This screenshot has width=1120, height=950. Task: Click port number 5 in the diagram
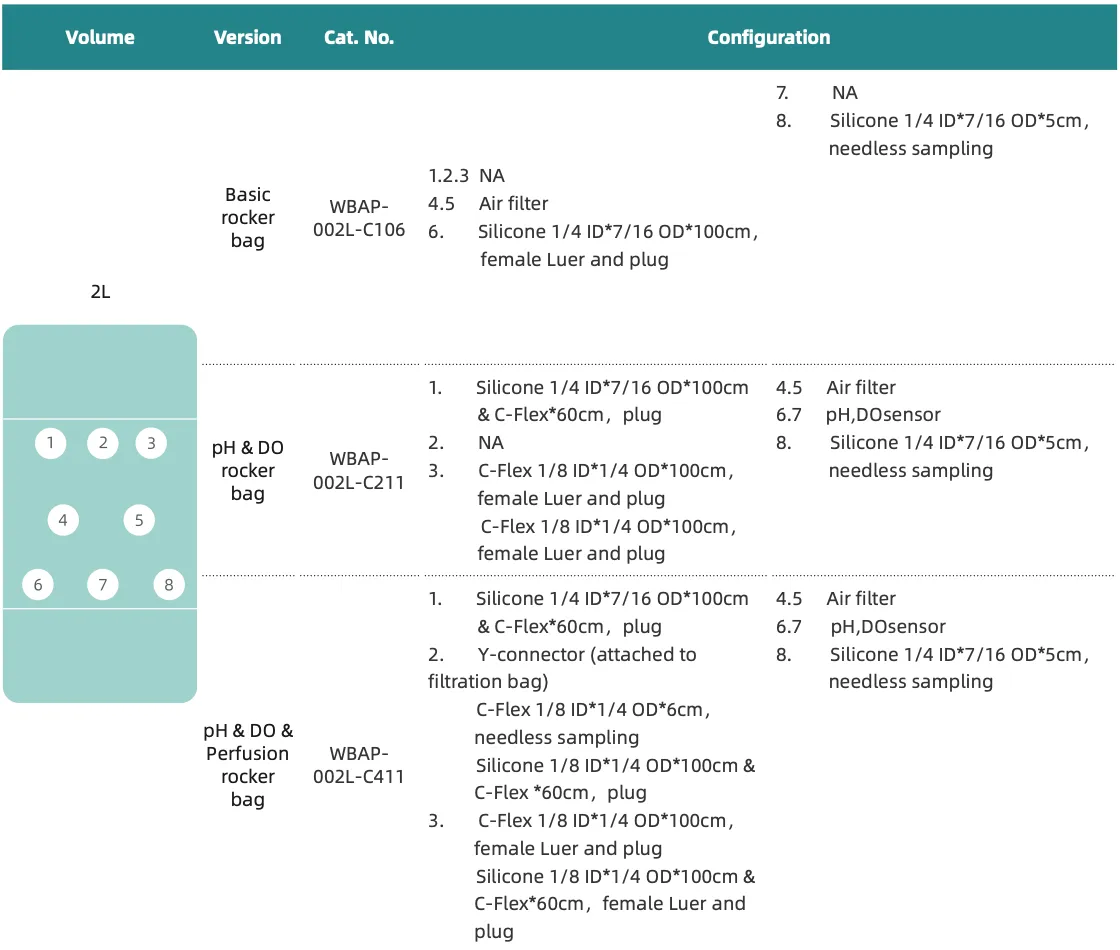coord(139,520)
